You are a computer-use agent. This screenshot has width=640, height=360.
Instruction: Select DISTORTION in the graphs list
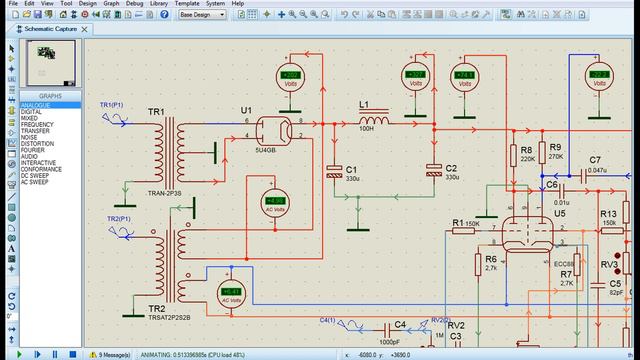[x=37, y=144]
